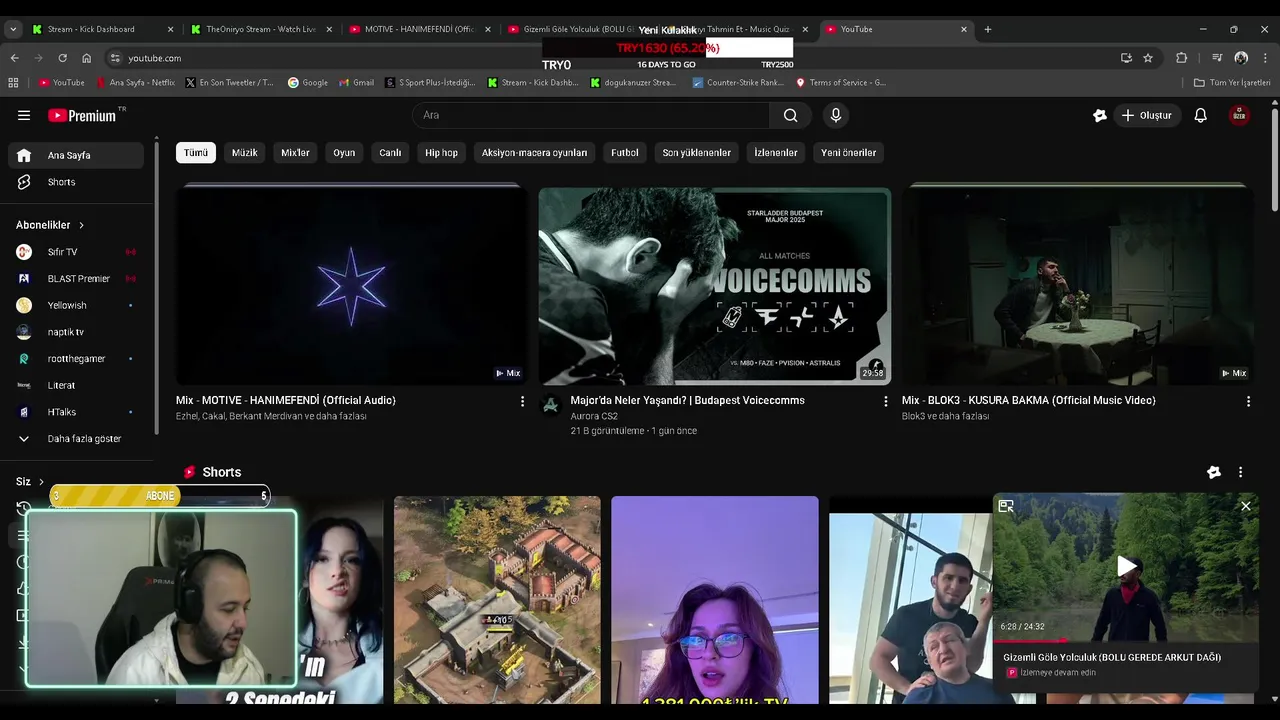Click the YouTube Premium logo
The width and height of the screenshot is (1280, 720).
click(x=82, y=115)
